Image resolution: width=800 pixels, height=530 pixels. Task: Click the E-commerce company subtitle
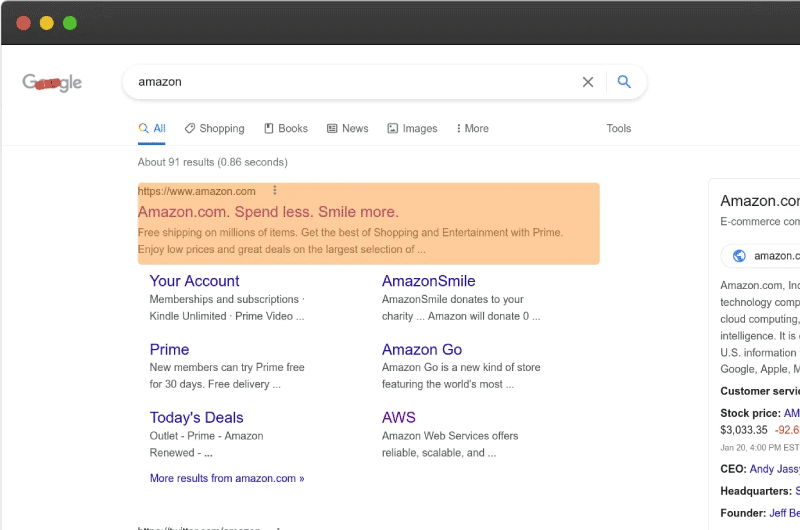[760, 221]
